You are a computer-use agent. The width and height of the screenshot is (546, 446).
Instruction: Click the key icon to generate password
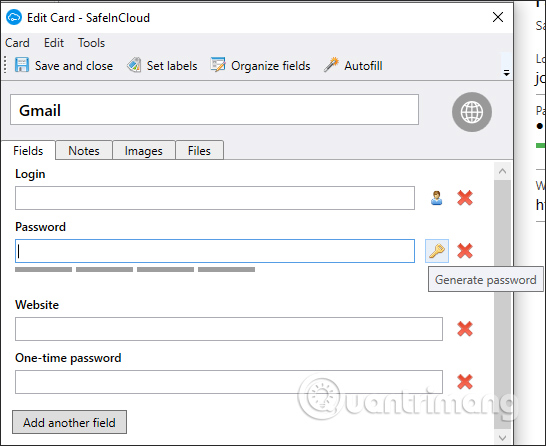(437, 251)
